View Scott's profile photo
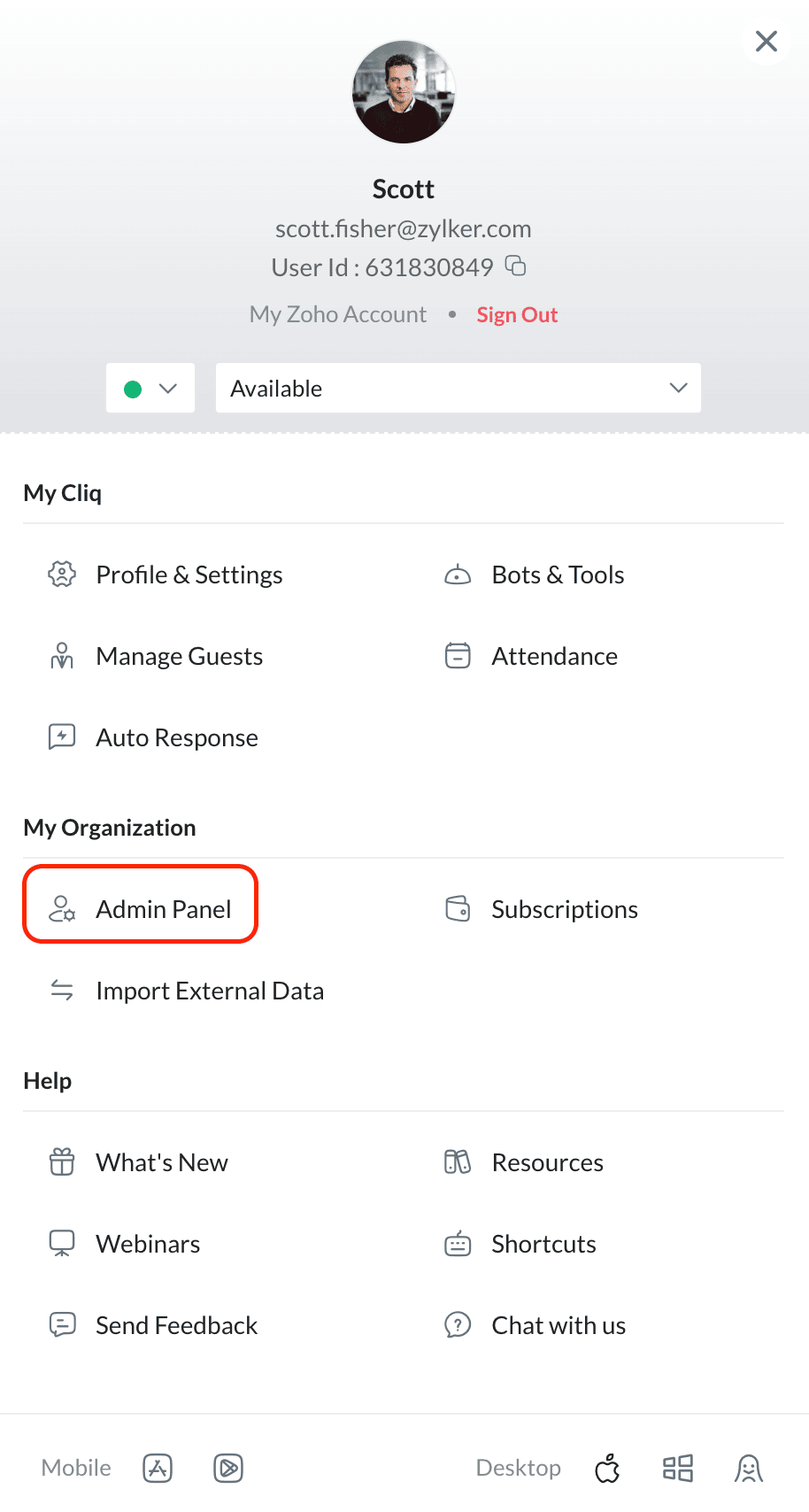 404,91
